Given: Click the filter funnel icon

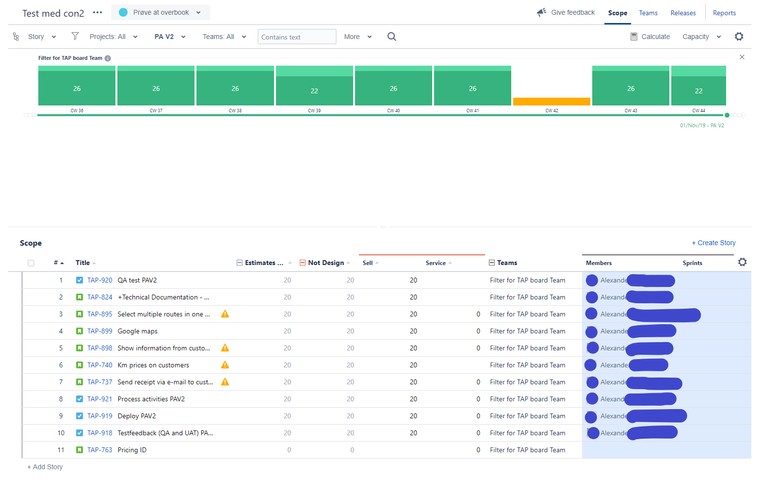Looking at the screenshot, I should (75, 37).
